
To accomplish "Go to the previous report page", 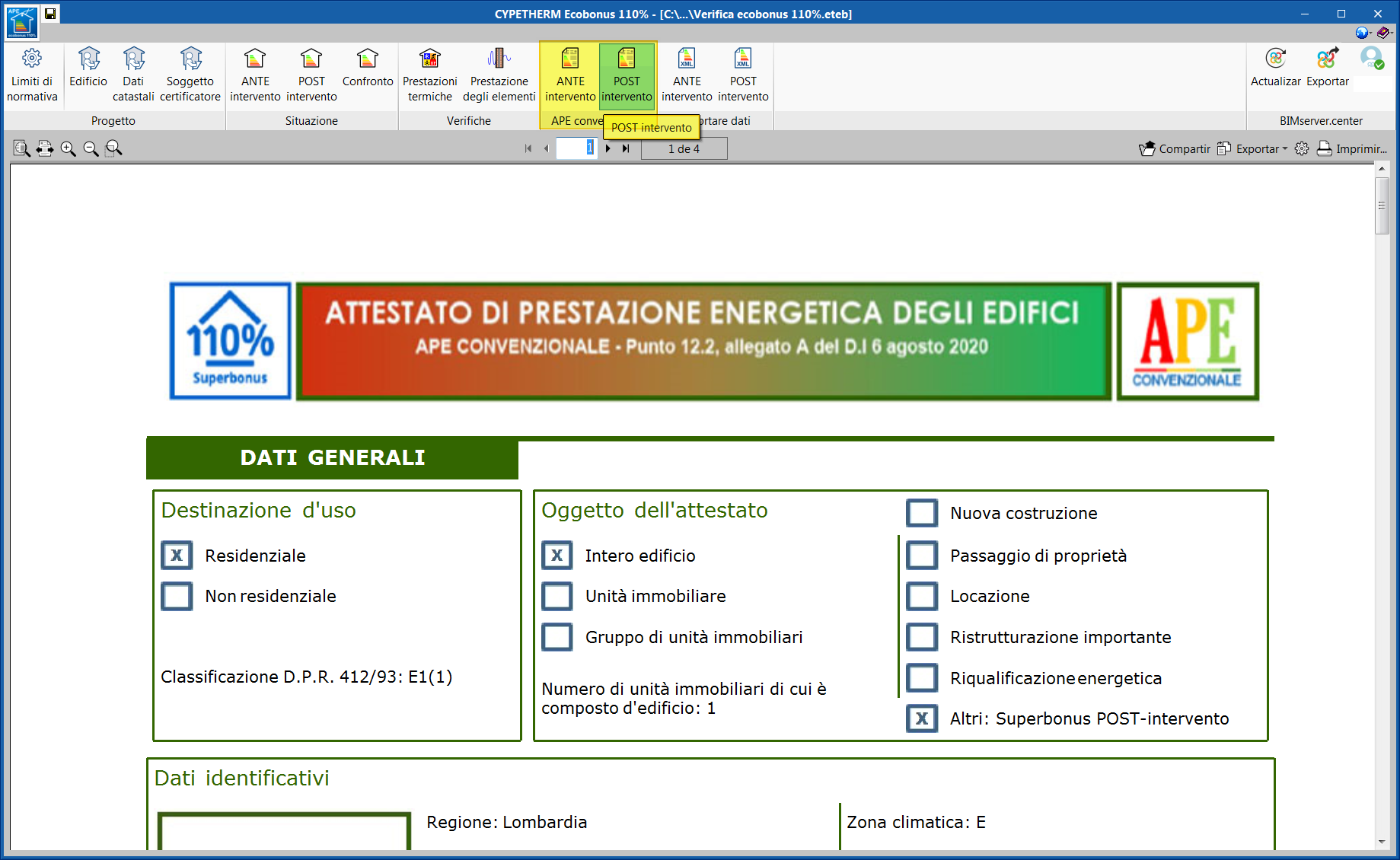I will tap(546, 148).
